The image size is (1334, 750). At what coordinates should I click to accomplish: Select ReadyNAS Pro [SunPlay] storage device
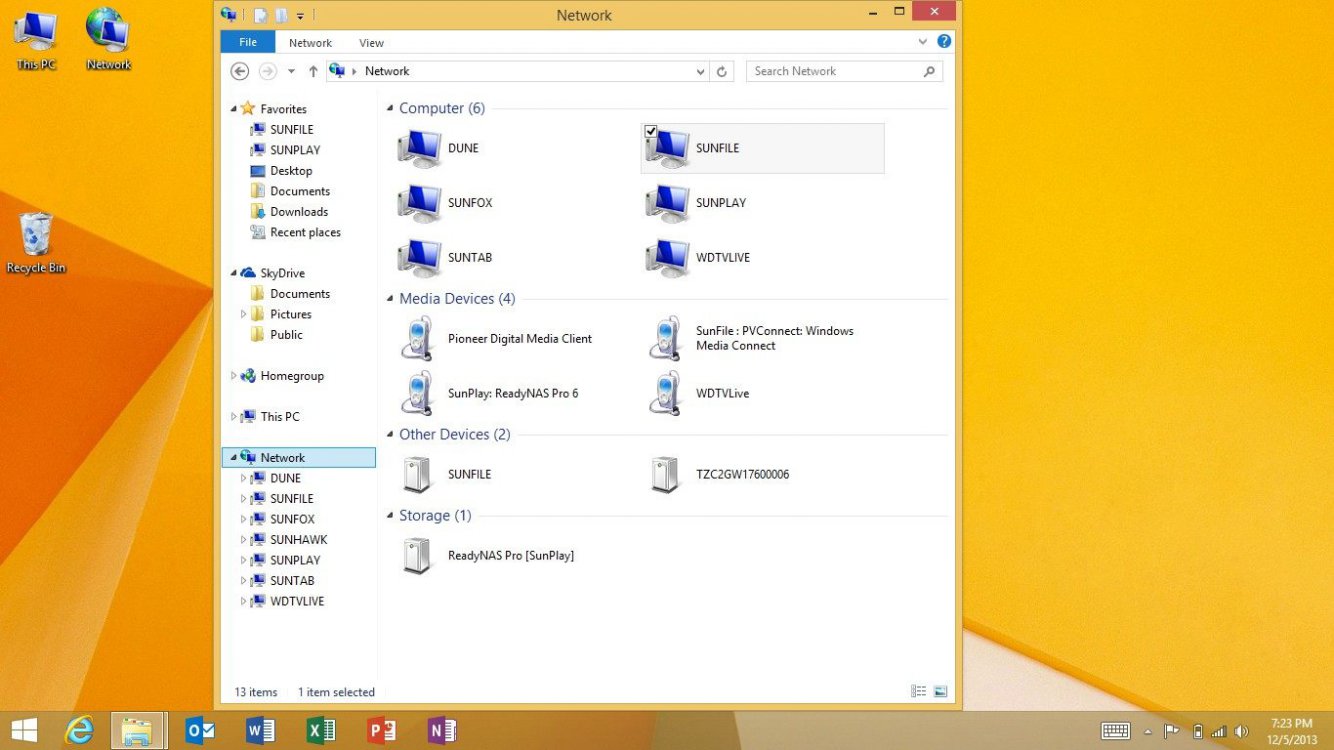click(x=487, y=556)
